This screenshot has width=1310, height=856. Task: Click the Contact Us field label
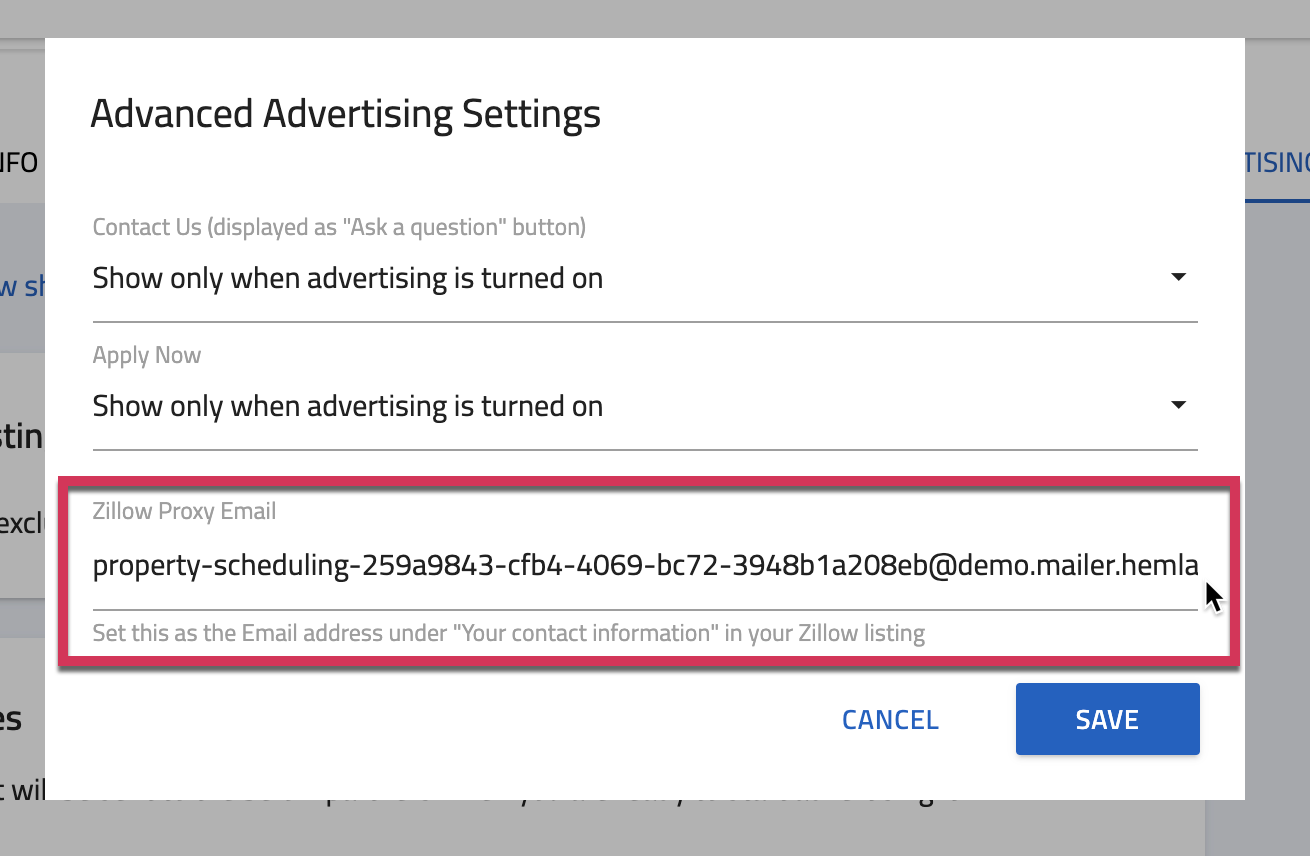coord(339,227)
